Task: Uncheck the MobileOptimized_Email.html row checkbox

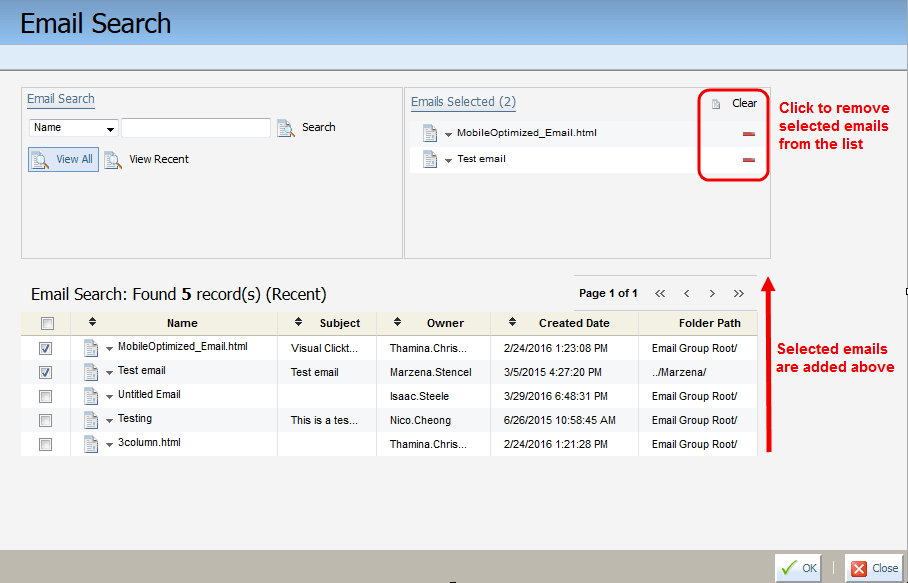Action: tap(45, 347)
